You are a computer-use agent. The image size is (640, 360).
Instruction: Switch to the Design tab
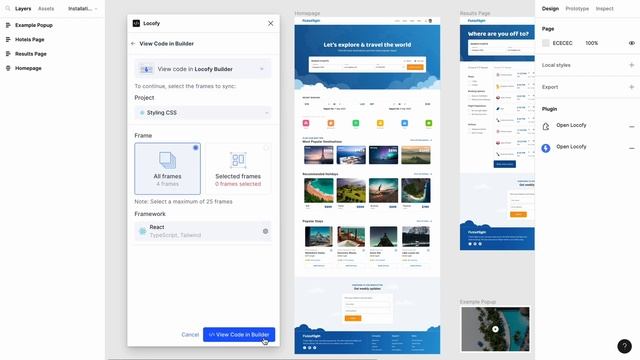[x=550, y=9]
